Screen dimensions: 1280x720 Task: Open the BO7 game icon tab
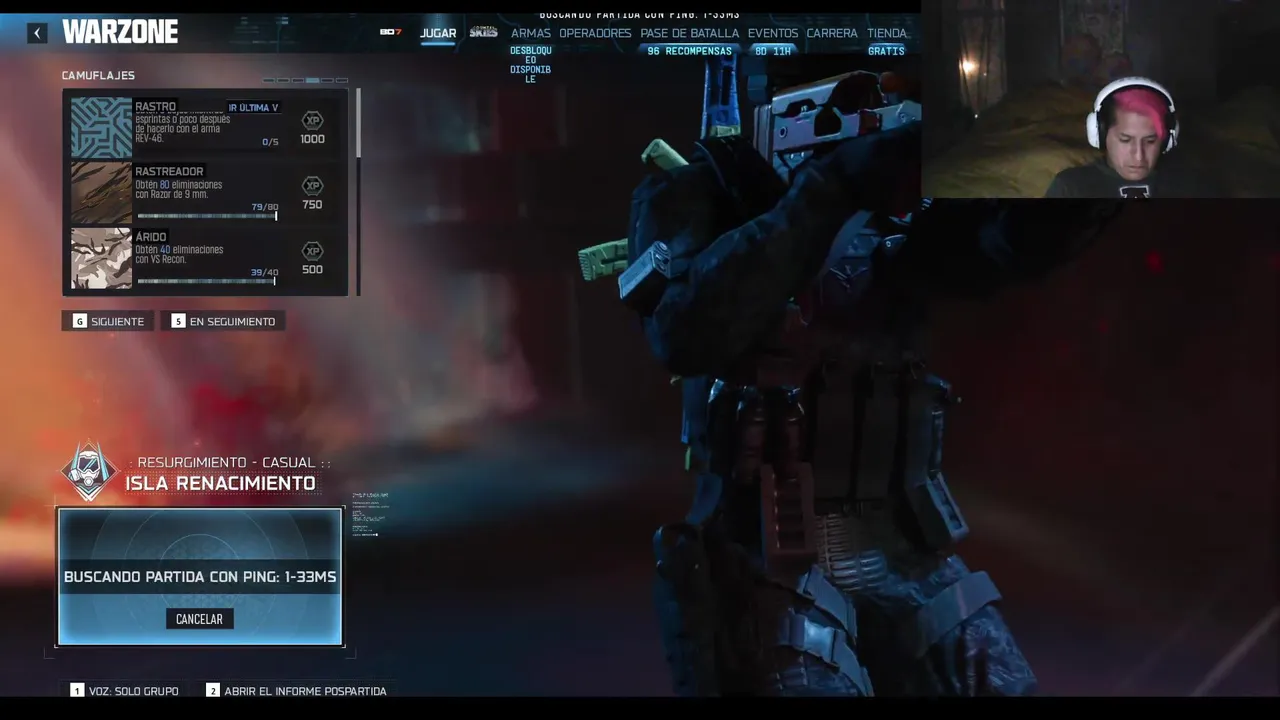(x=390, y=32)
